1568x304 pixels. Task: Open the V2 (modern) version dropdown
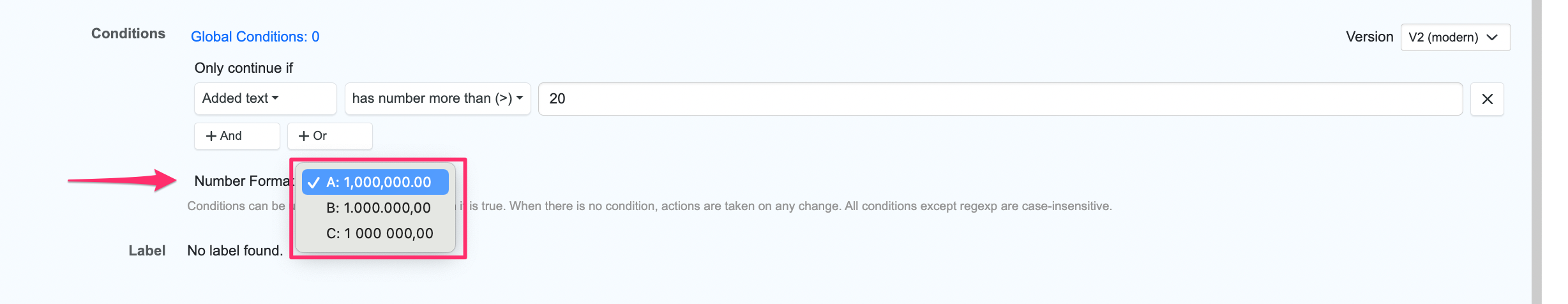[1455, 37]
